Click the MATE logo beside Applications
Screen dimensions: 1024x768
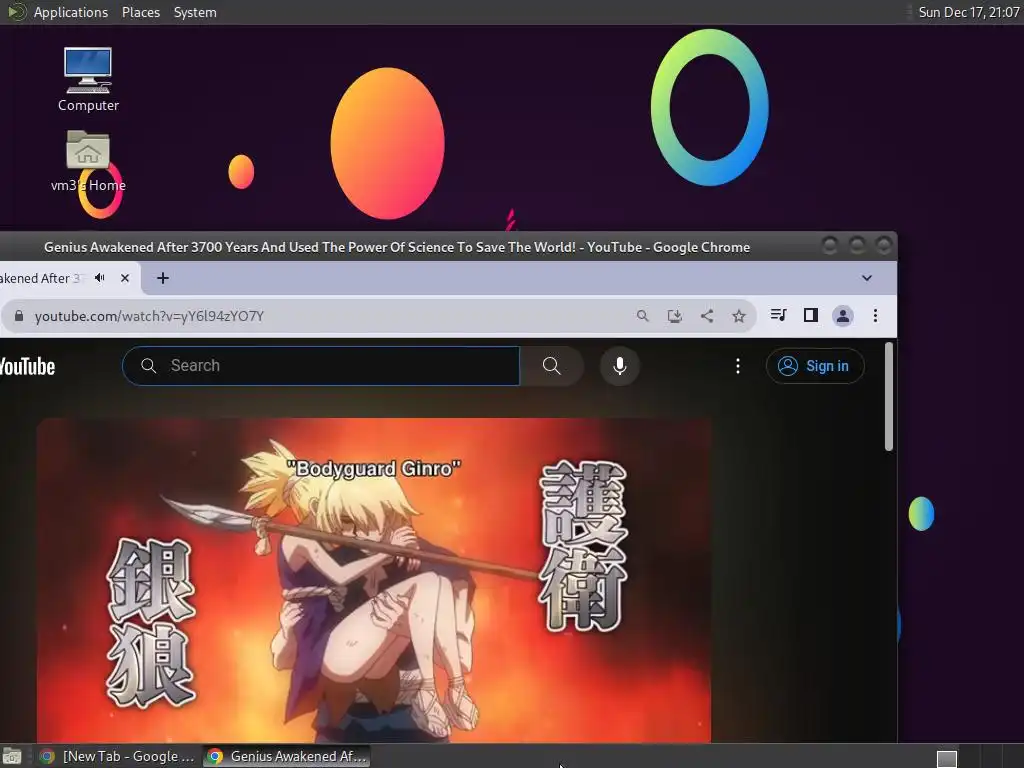(x=16, y=12)
